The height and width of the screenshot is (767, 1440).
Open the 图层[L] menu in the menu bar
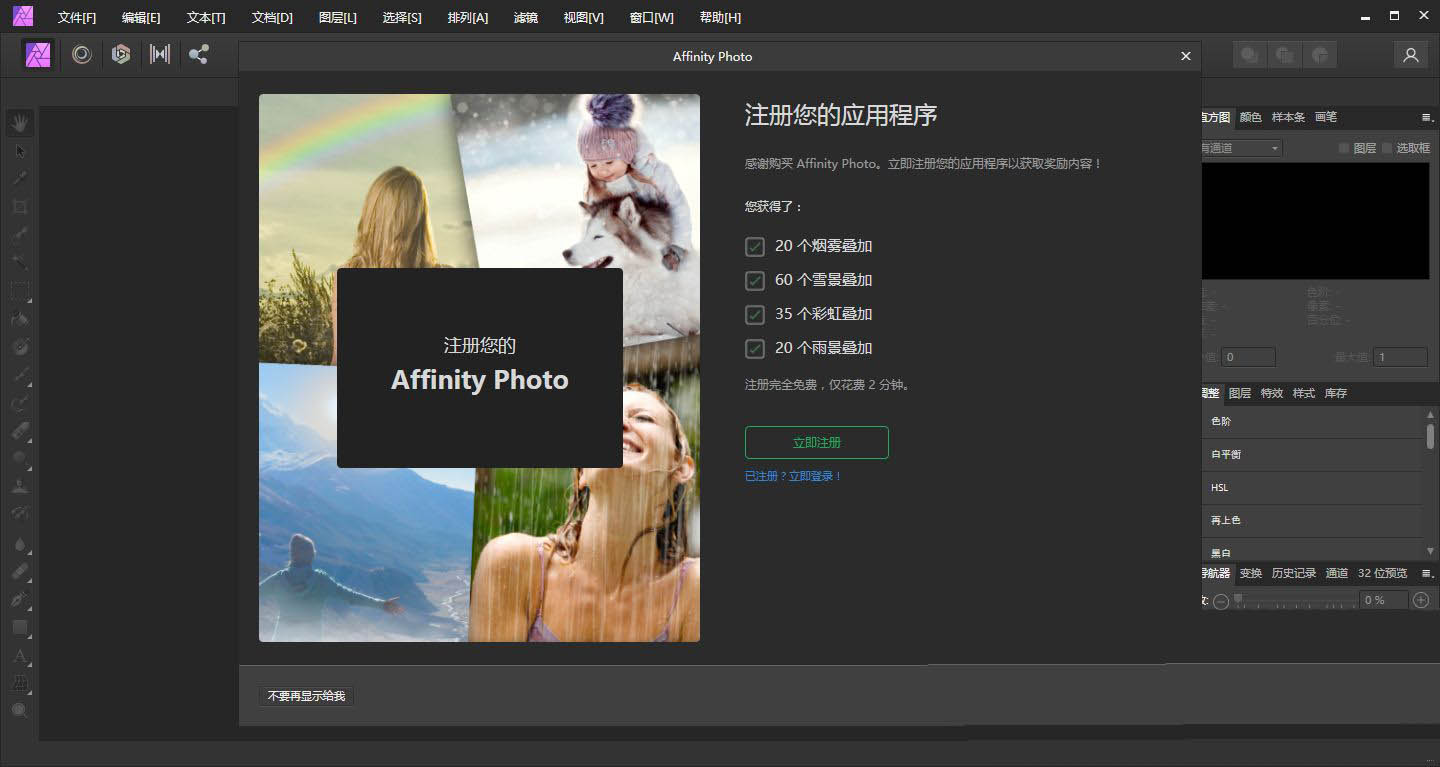[338, 18]
